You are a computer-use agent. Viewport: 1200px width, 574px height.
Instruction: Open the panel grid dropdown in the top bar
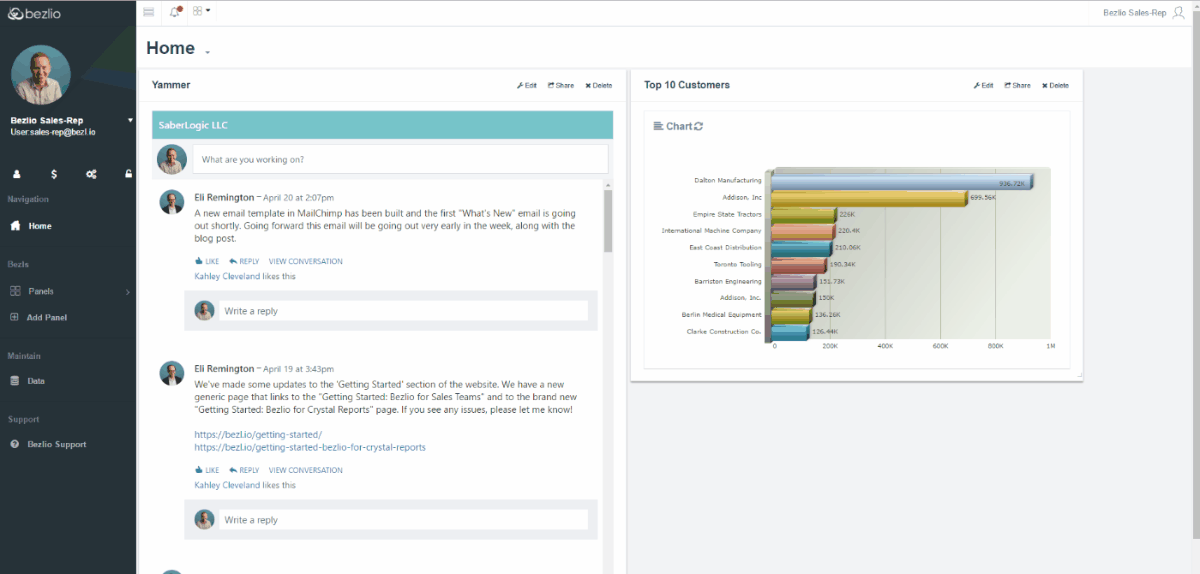[x=202, y=12]
